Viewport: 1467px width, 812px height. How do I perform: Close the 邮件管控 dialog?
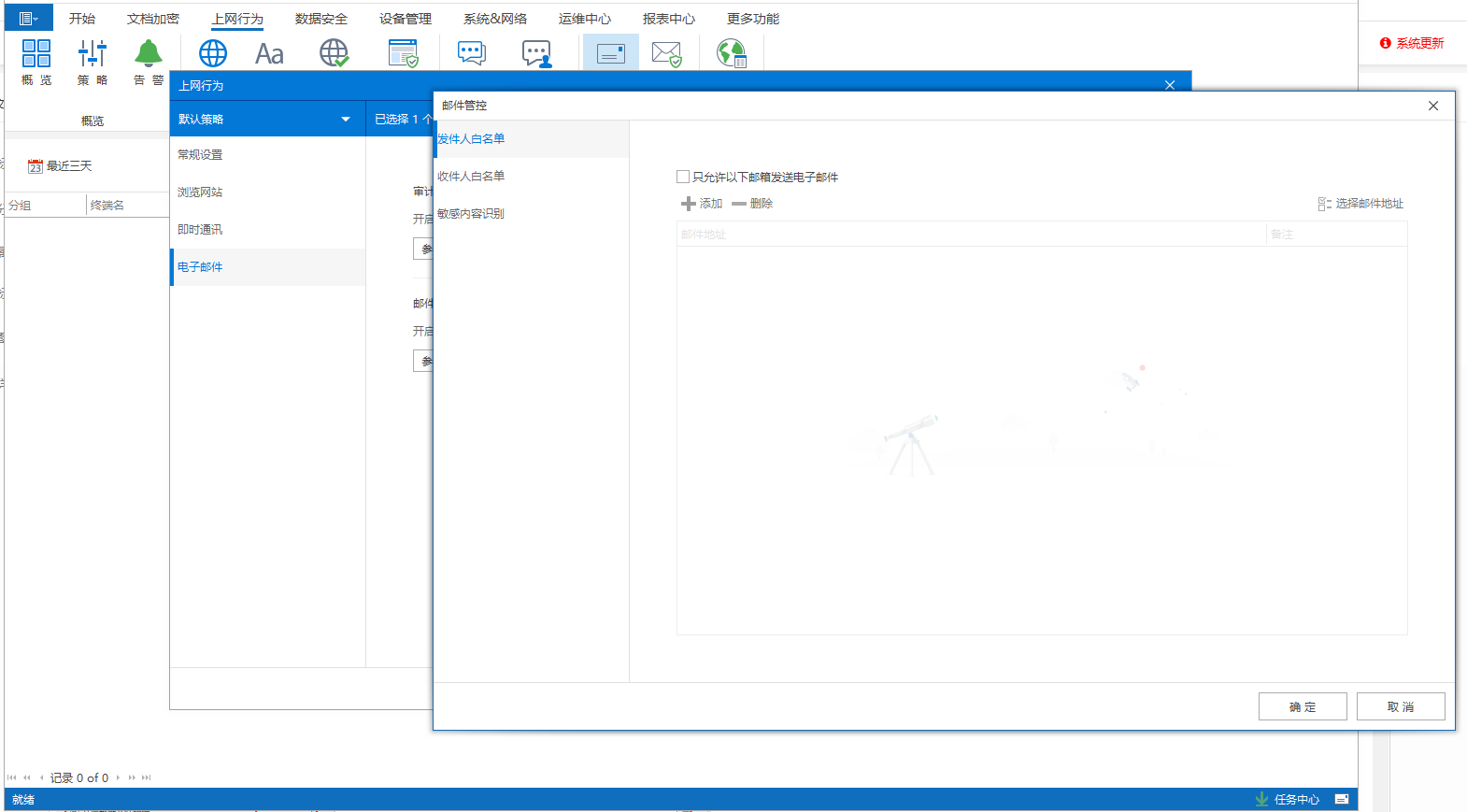1433,106
